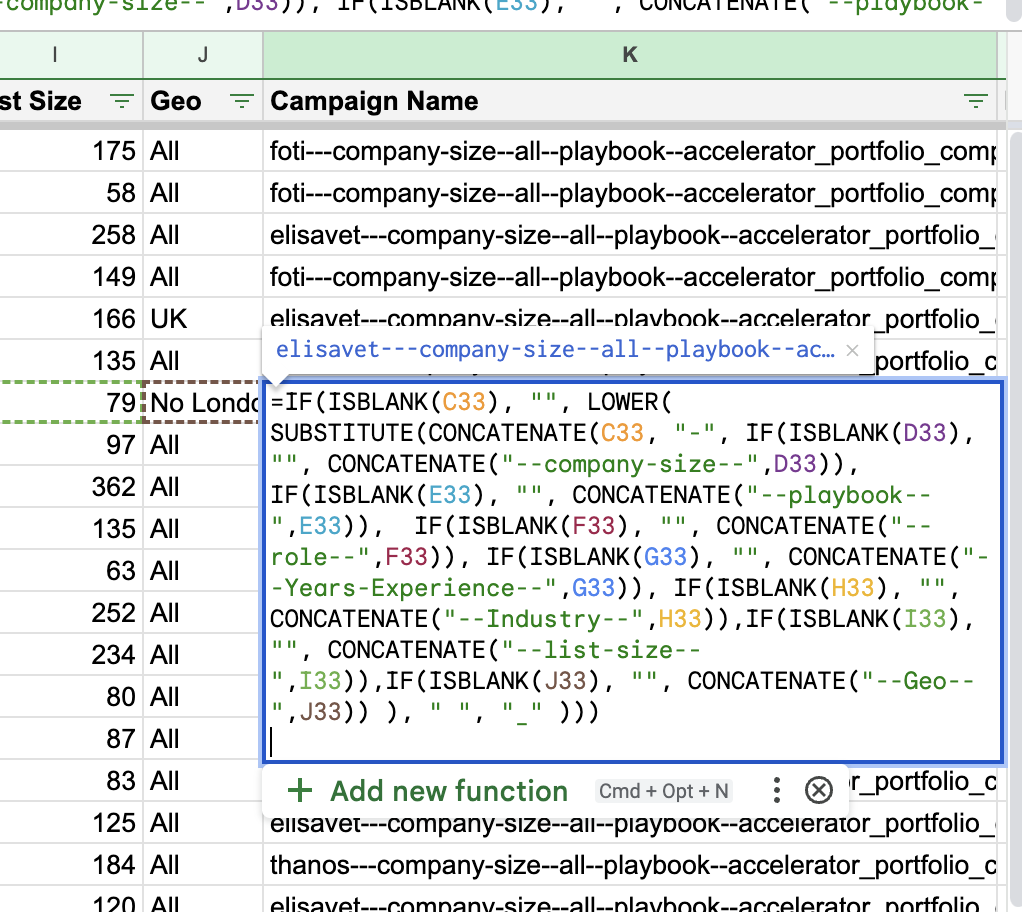Select the cell with list size 97
The height and width of the screenshot is (912, 1022).
click(71, 445)
